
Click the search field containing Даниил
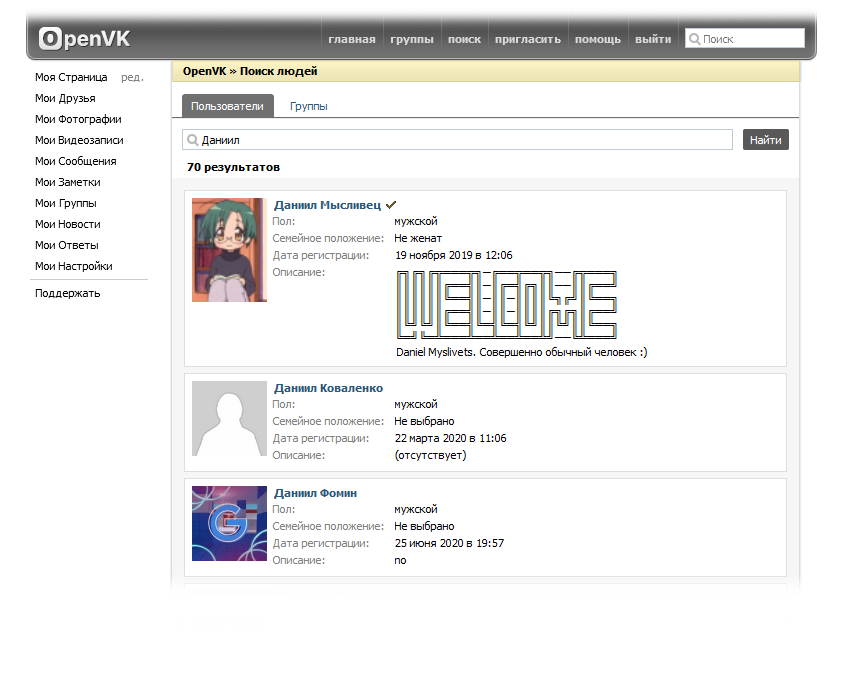(458, 140)
